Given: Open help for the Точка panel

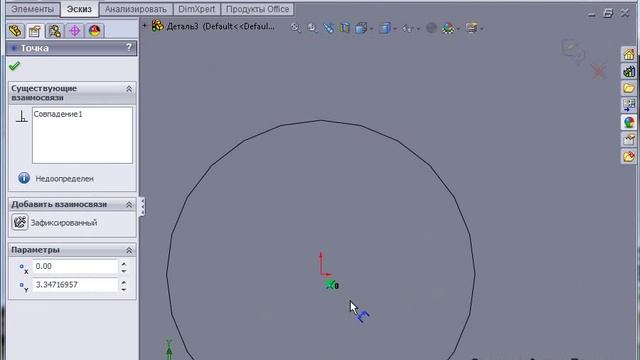Looking at the screenshot, I should 129,48.
